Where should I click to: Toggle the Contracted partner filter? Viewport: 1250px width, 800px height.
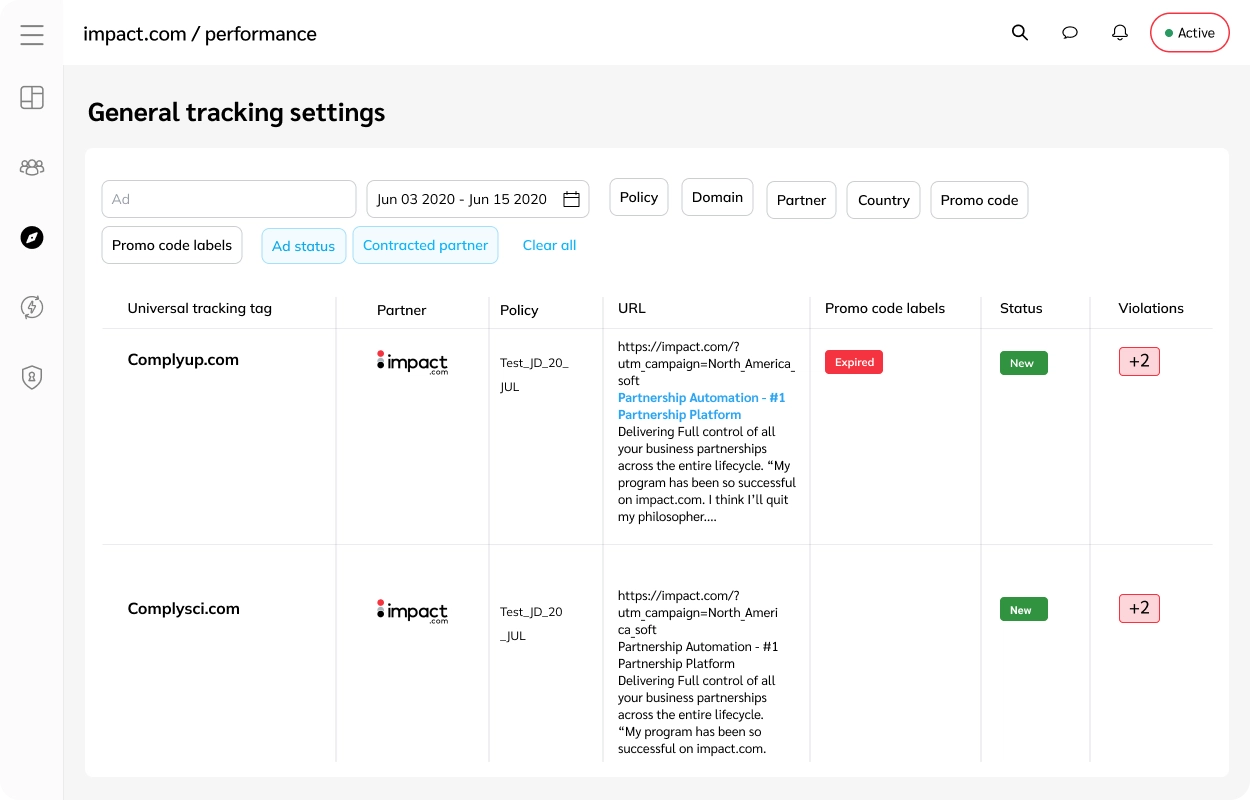[x=425, y=246]
